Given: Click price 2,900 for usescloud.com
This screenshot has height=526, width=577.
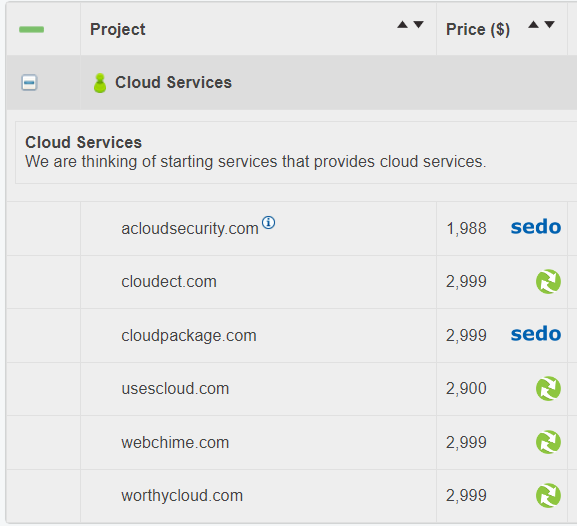Looking at the screenshot, I should pyautogui.click(x=466, y=388).
